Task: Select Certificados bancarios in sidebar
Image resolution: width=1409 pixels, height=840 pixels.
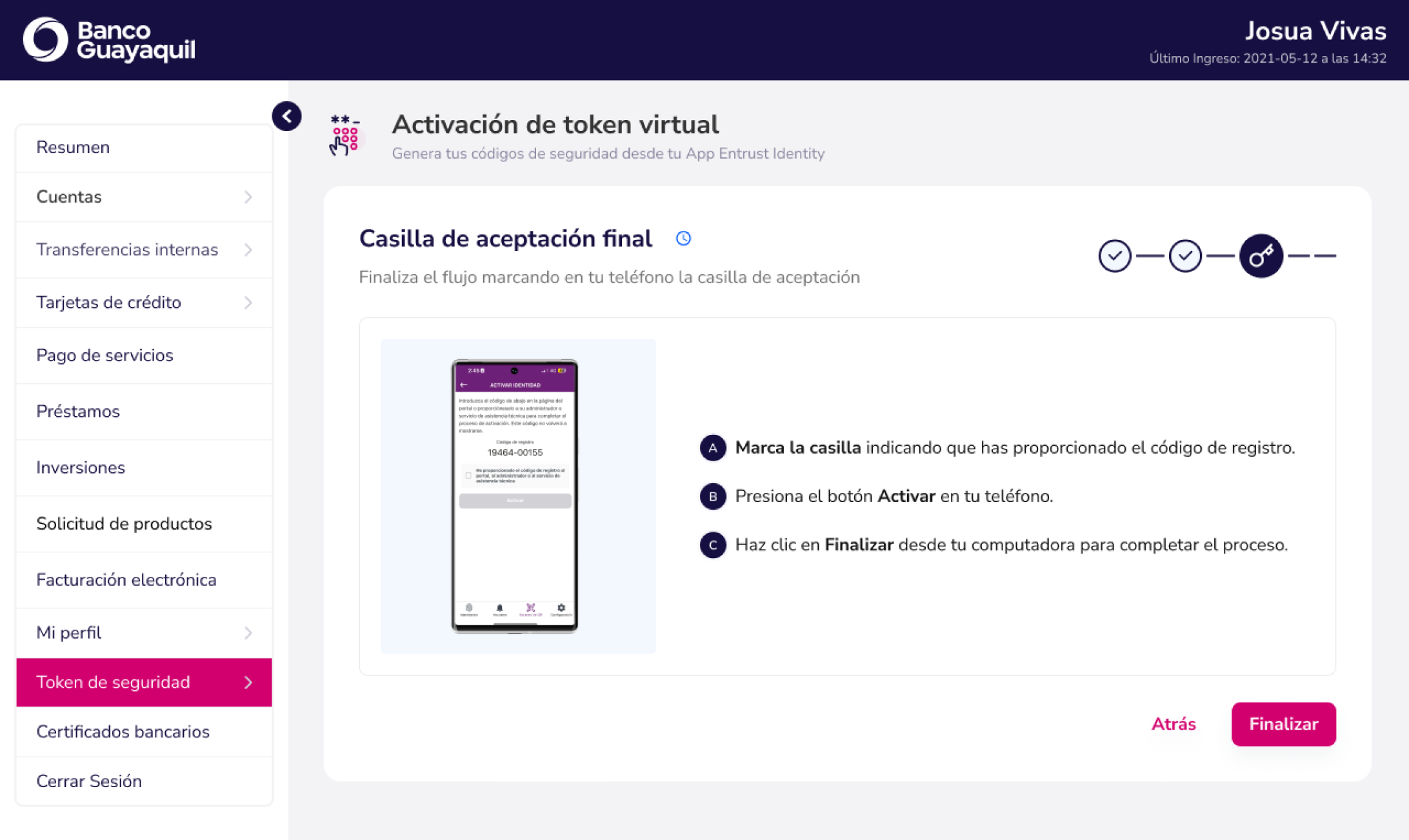Action: (144, 732)
